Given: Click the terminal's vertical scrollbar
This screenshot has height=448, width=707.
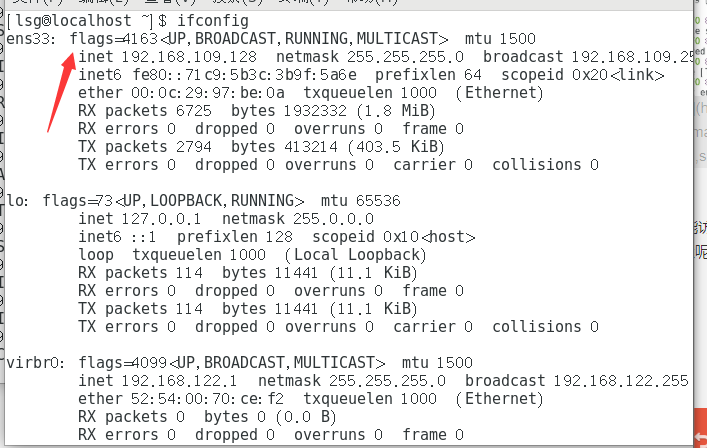Looking at the screenshot, I should [x=698, y=200].
